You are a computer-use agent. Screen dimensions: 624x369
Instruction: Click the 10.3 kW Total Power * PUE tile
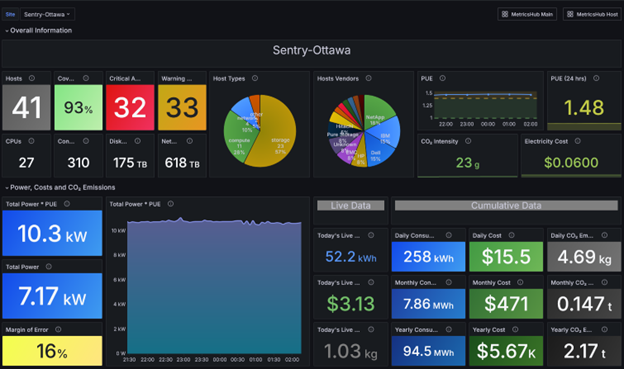52,233
